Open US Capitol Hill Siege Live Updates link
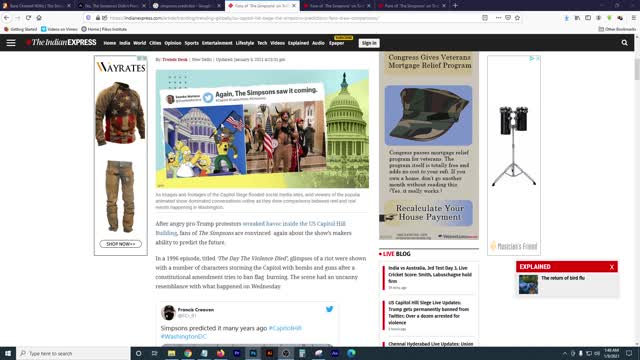 point(429,312)
